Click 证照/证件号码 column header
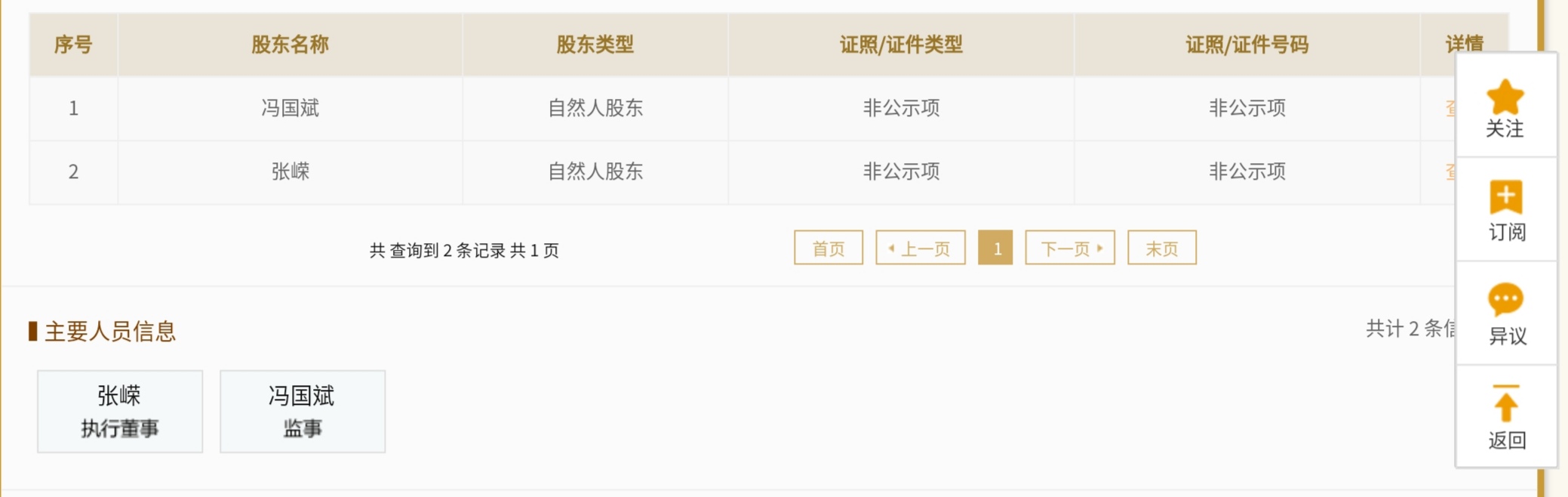The height and width of the screenshot is (497, 1568). click(x=1247, y=45)
